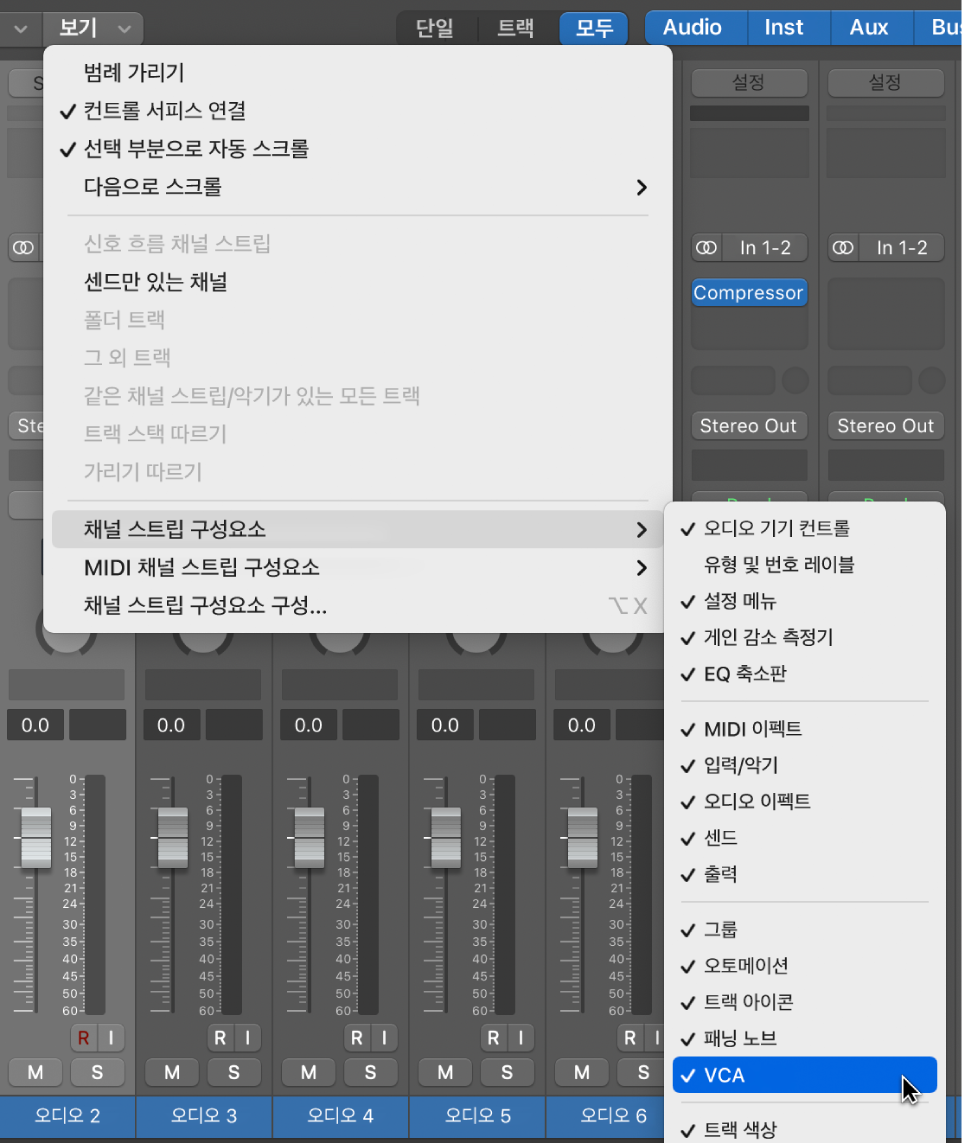Uncheck 게인 감소 측정기 component
This screenshot has width=963, height=1144.
[x=805, y=638]
